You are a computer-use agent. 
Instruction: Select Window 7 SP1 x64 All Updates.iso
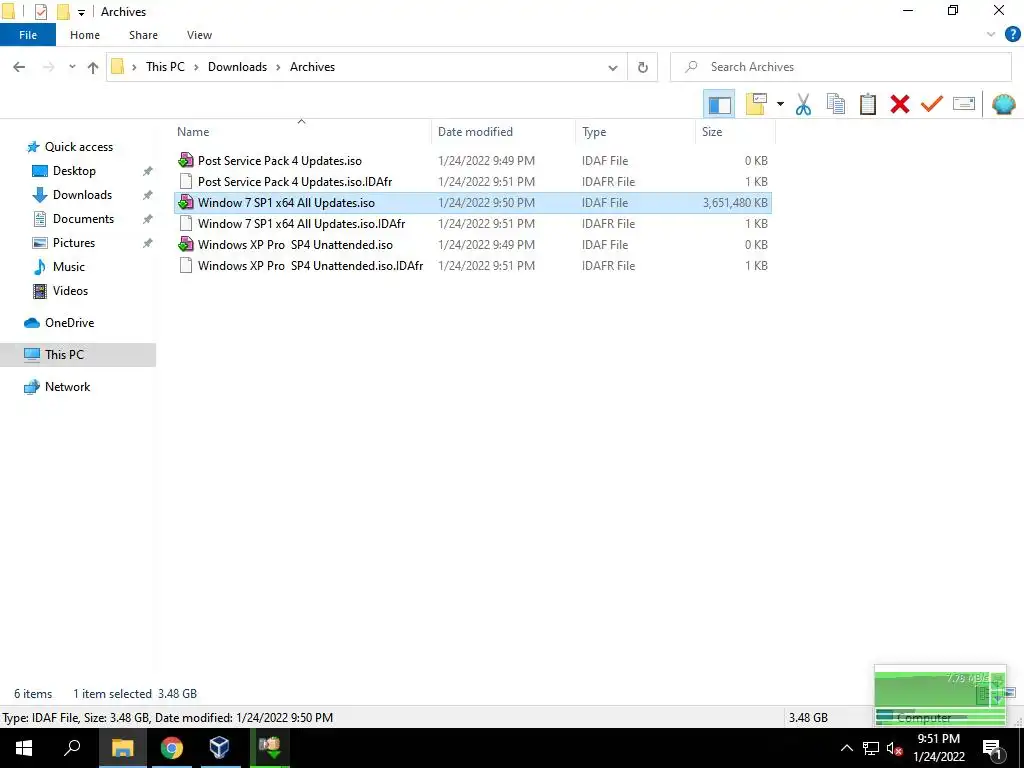(x=473, y=202)
